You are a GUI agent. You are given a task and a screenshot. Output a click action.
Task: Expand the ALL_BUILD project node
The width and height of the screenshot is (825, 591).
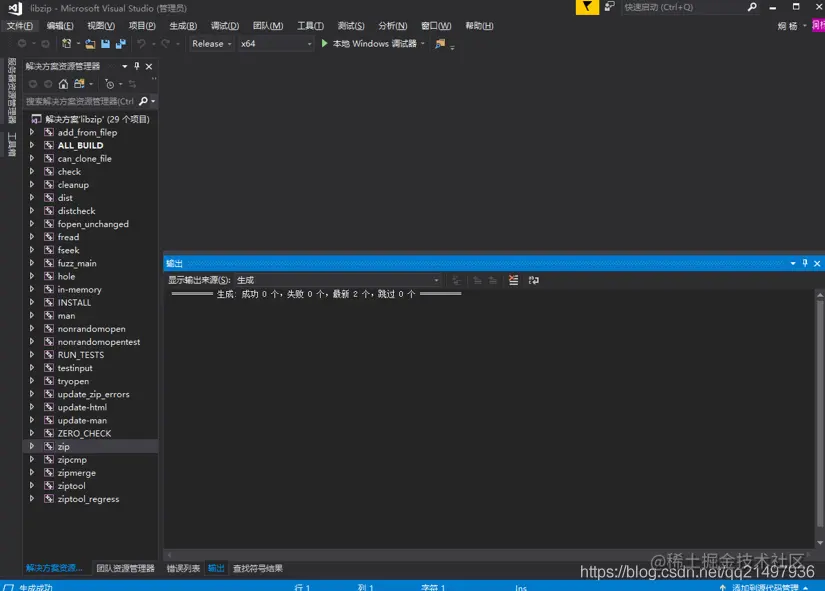[32, 145]
